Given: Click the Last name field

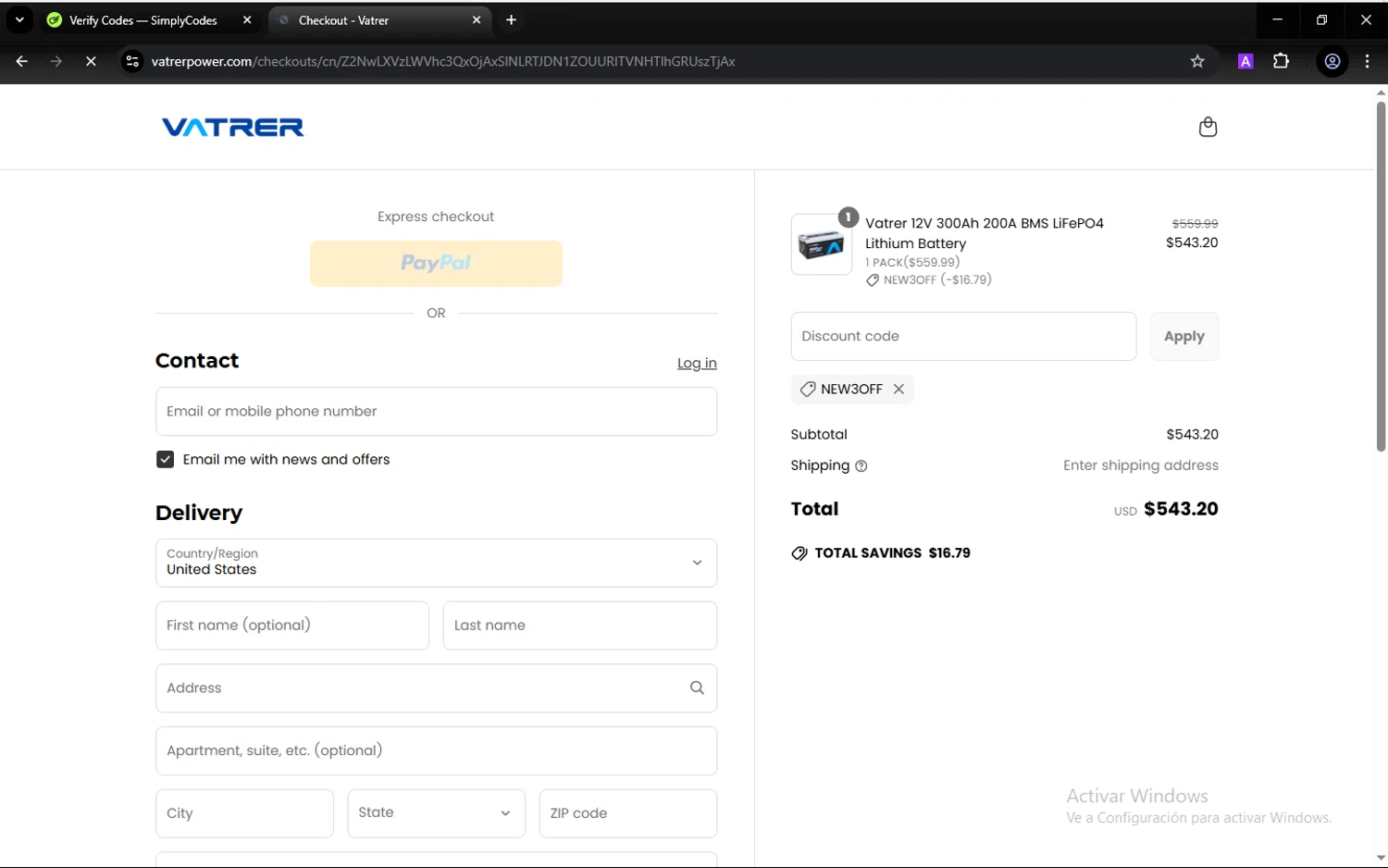Looking at the screenshot, I should point(580,626).
